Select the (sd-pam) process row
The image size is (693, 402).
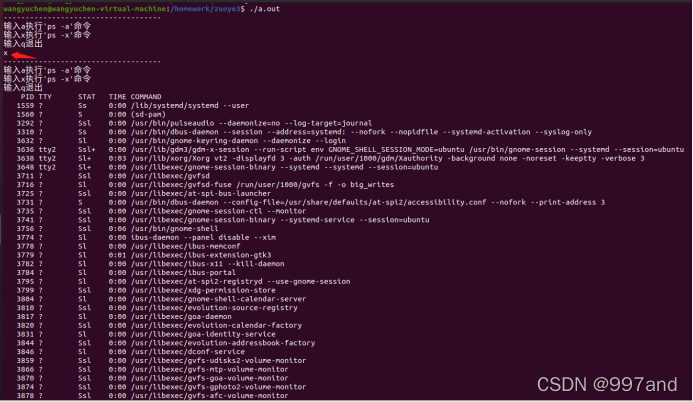pos(91,114)
